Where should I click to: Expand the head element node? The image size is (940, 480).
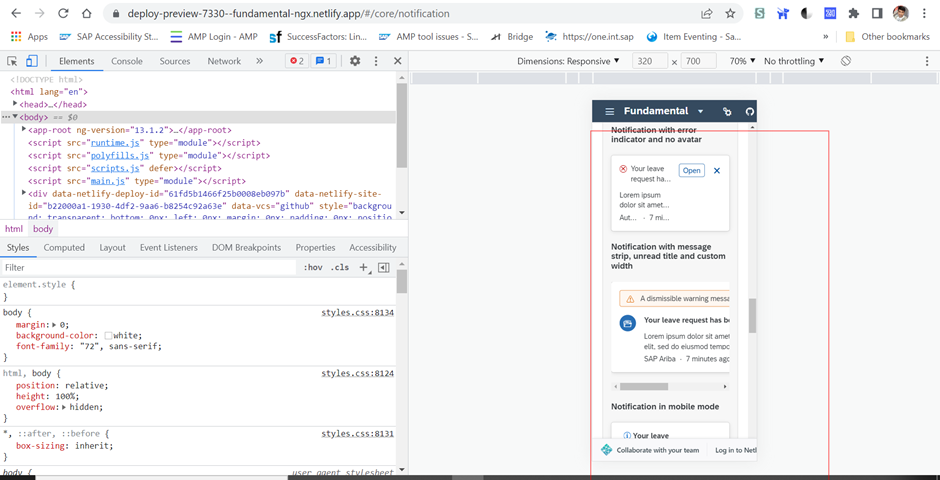[16, 104]
